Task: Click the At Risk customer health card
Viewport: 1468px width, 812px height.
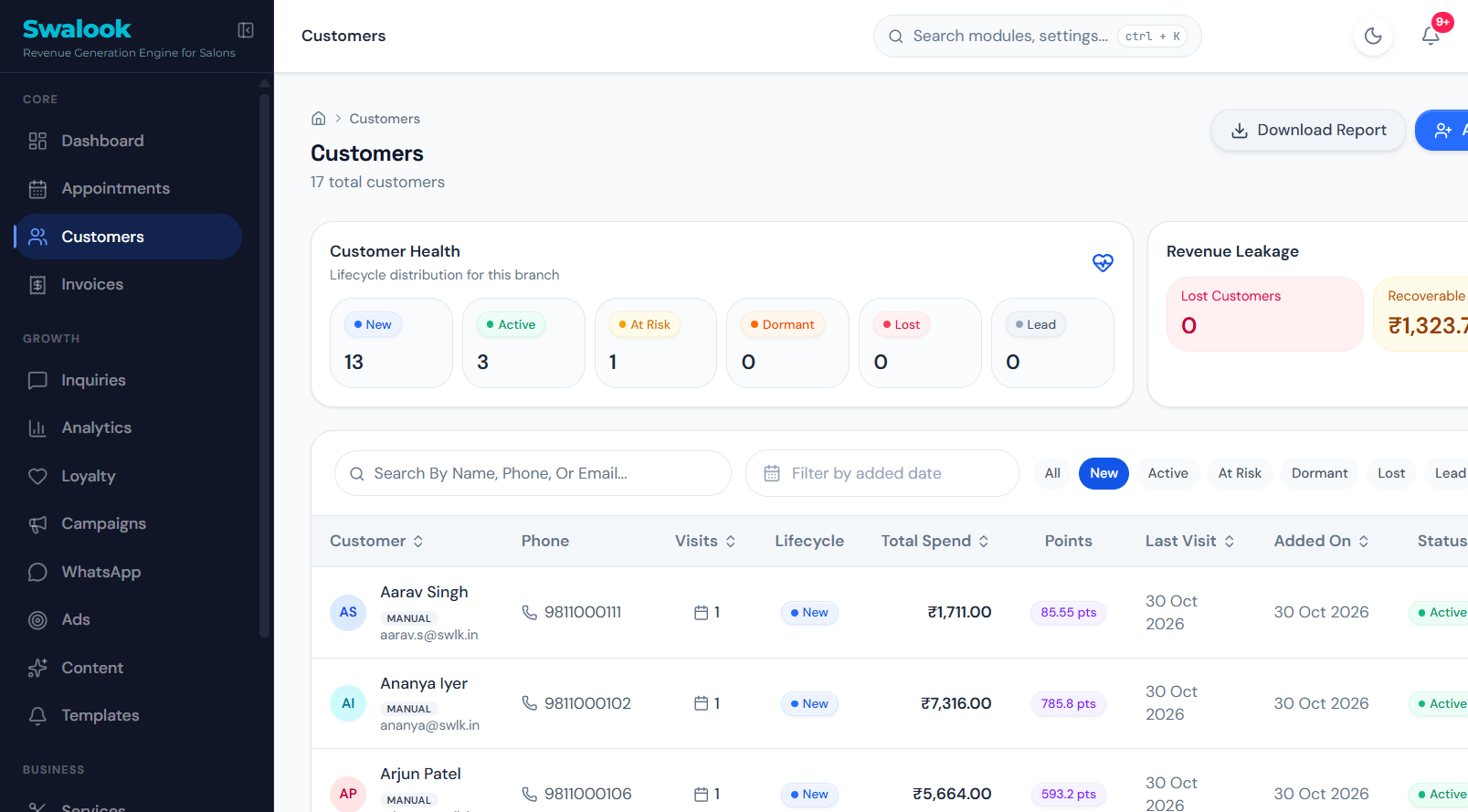Action: pos(656,343)
